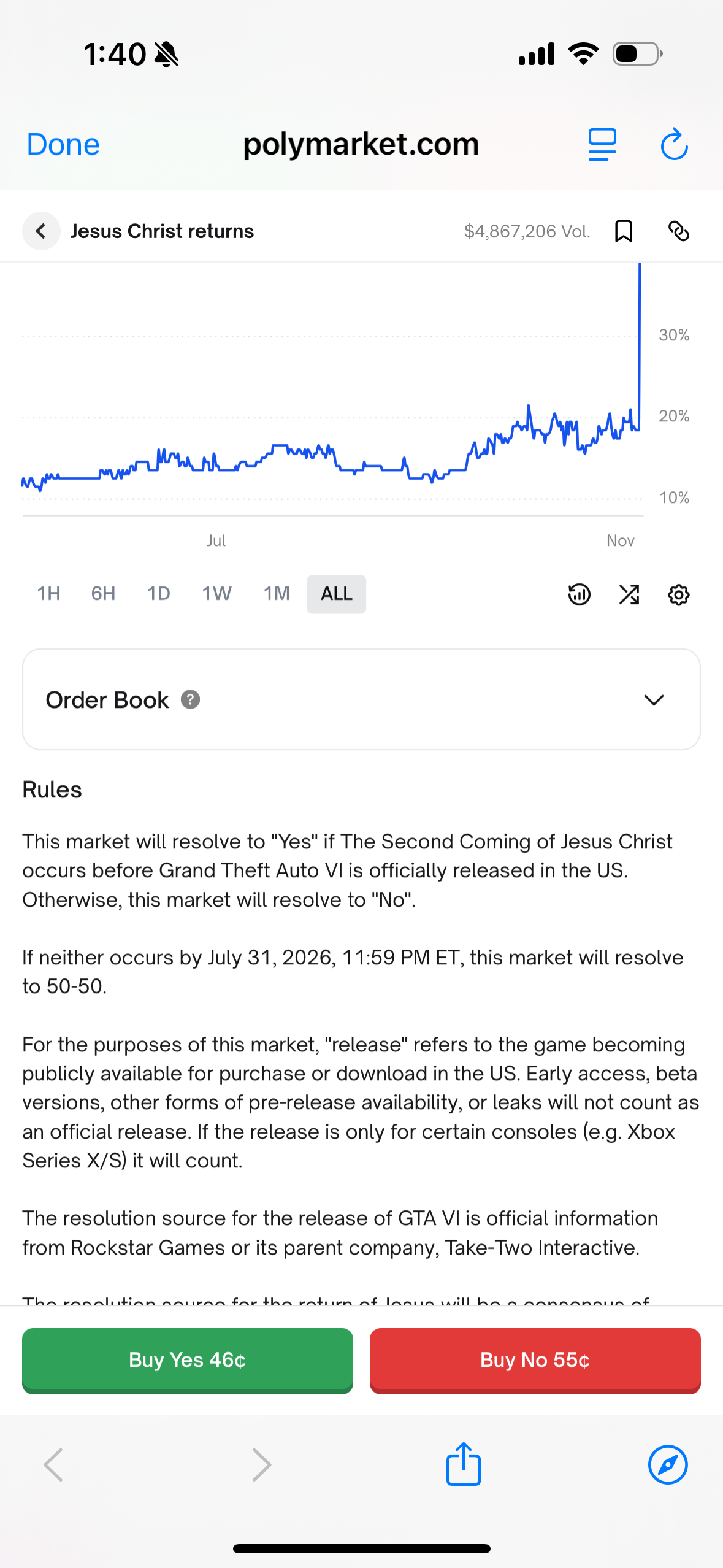Select the 1H chart range
Viewport: 723px width, 1568px height.
48,594
